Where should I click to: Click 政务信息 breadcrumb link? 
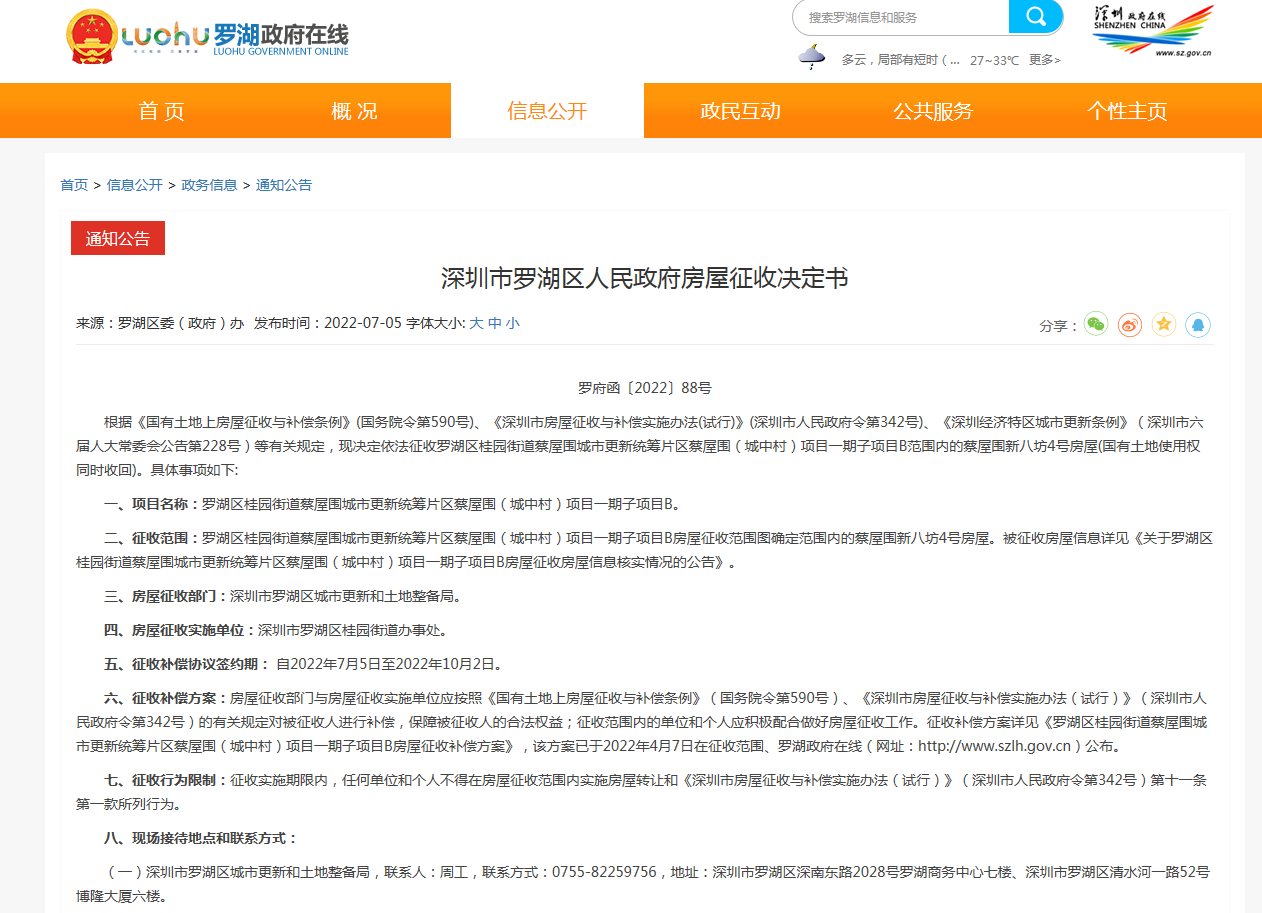209,185
